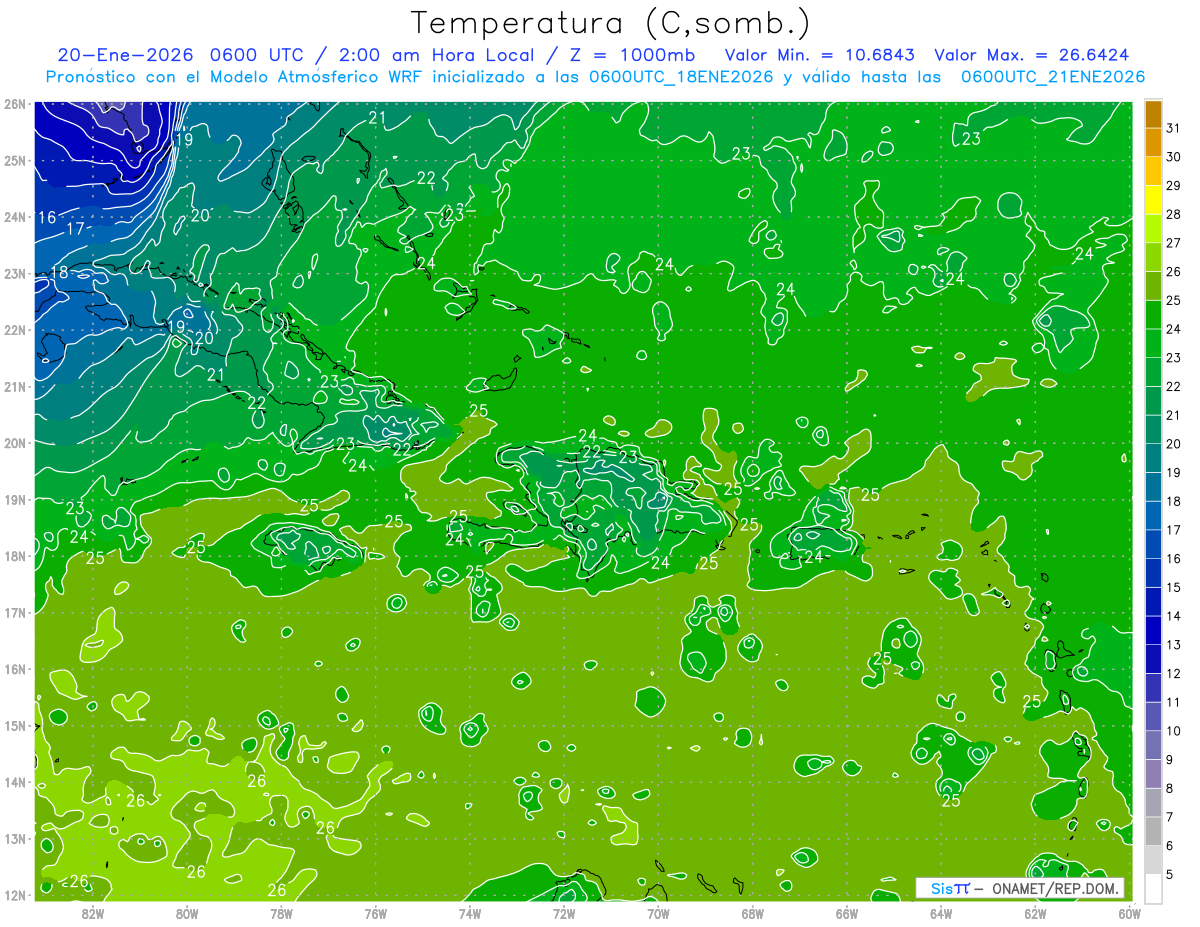Click the "68W" longitude axis label
The width and height of the screenshot is (1200, 927).
coord(753,914)
